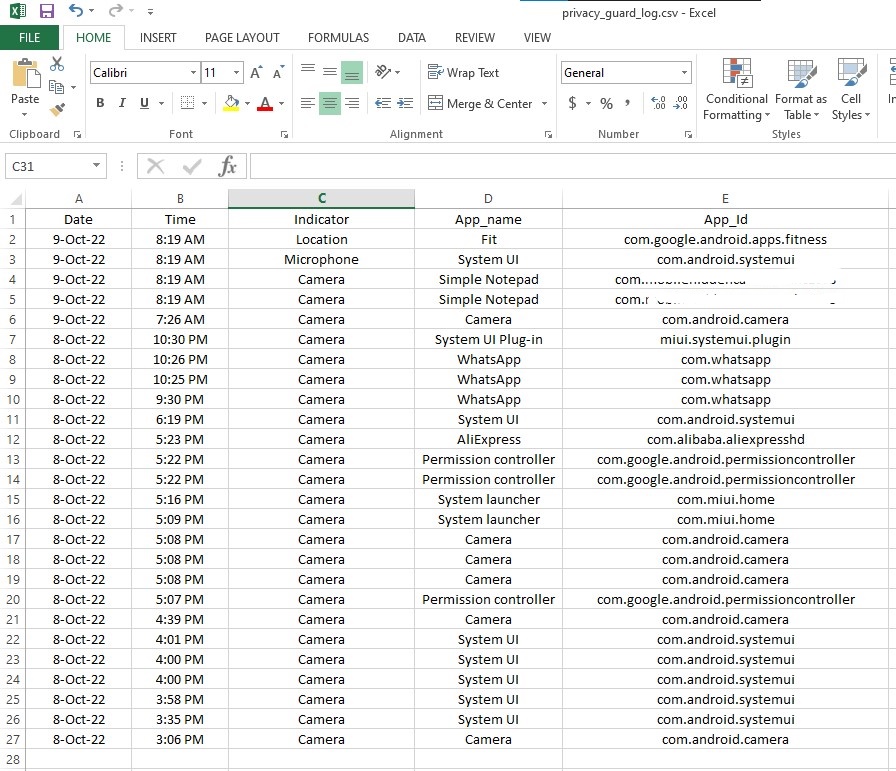Toggle Middle Align for cells

(x=330, y=72)
